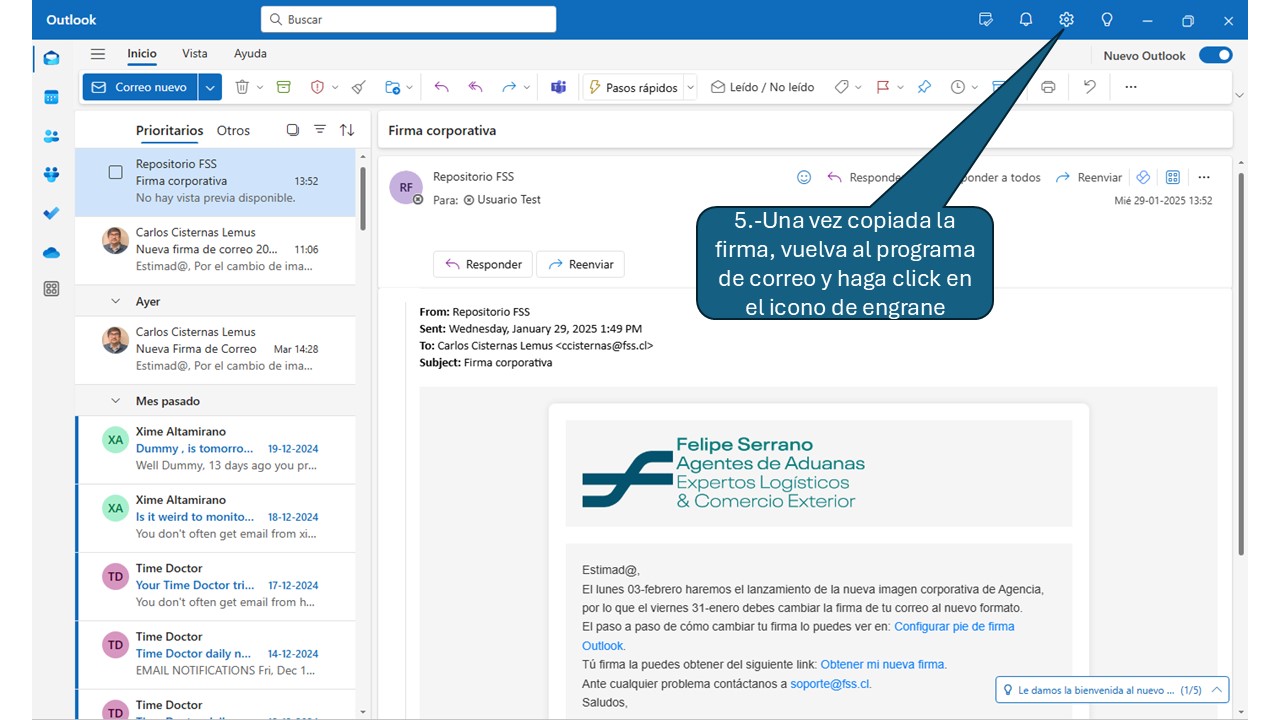Forward using toolbar forward arrow

(x=509, y=87)
